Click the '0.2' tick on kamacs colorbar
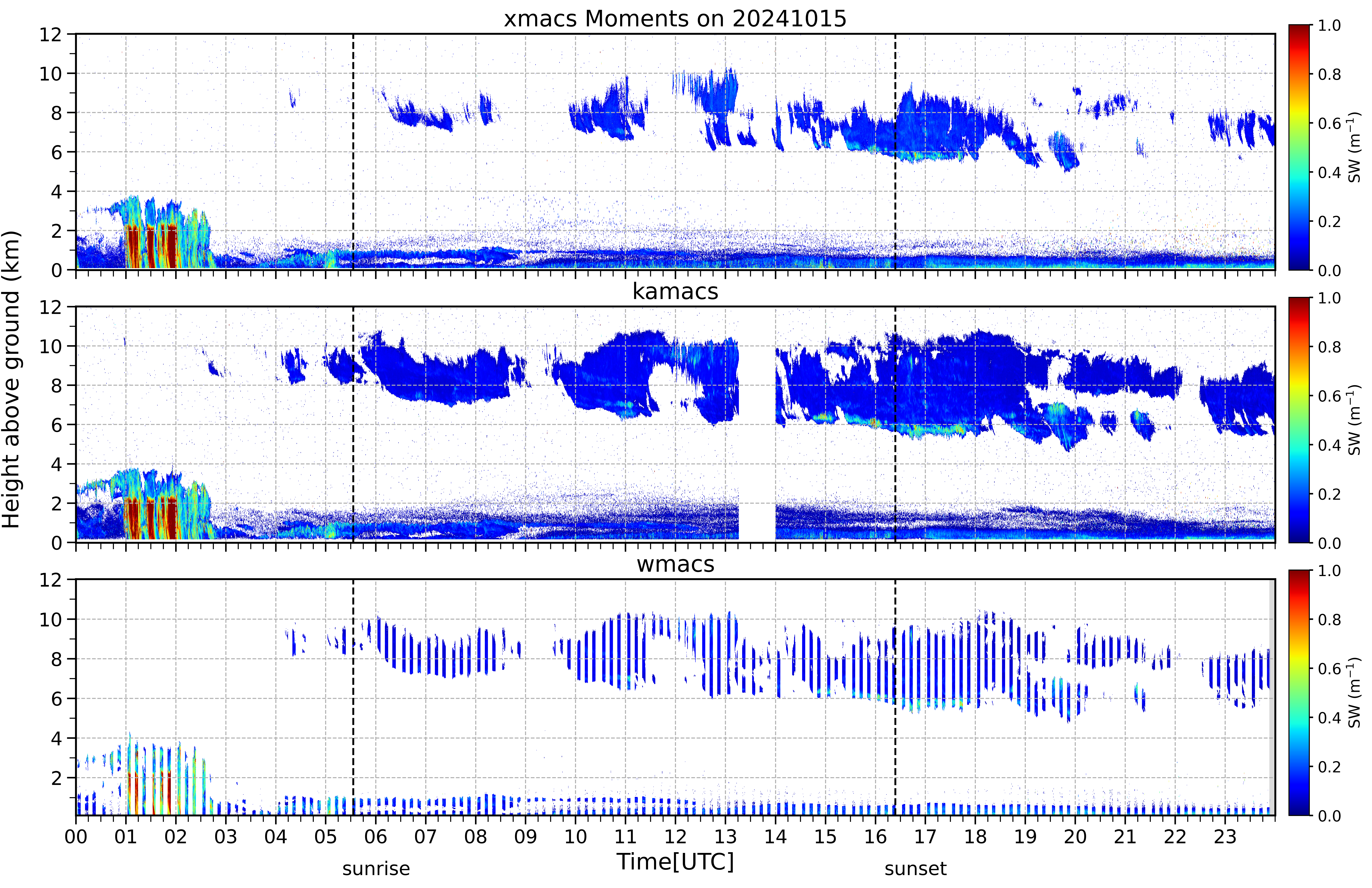This screenshot has width=1372, height=888. tap(1329, 494)
